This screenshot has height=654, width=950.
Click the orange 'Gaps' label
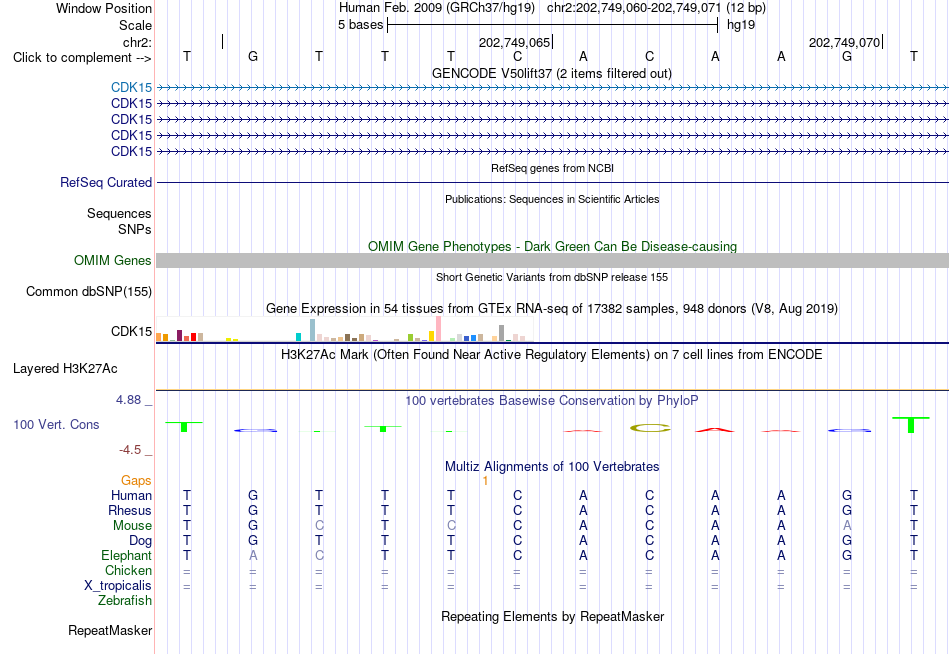coord(136,481)
